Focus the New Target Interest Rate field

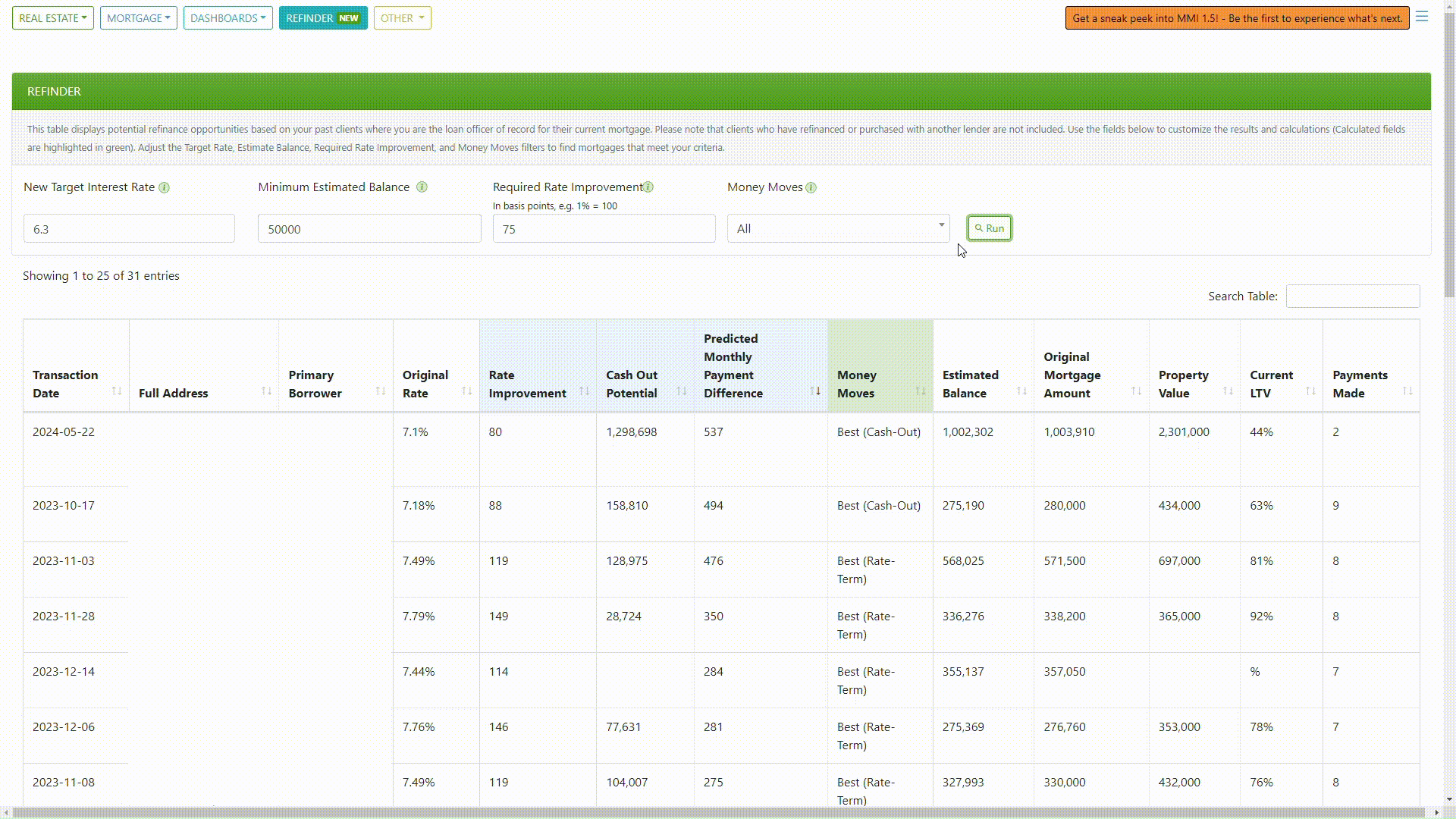(x=129, y=228)
